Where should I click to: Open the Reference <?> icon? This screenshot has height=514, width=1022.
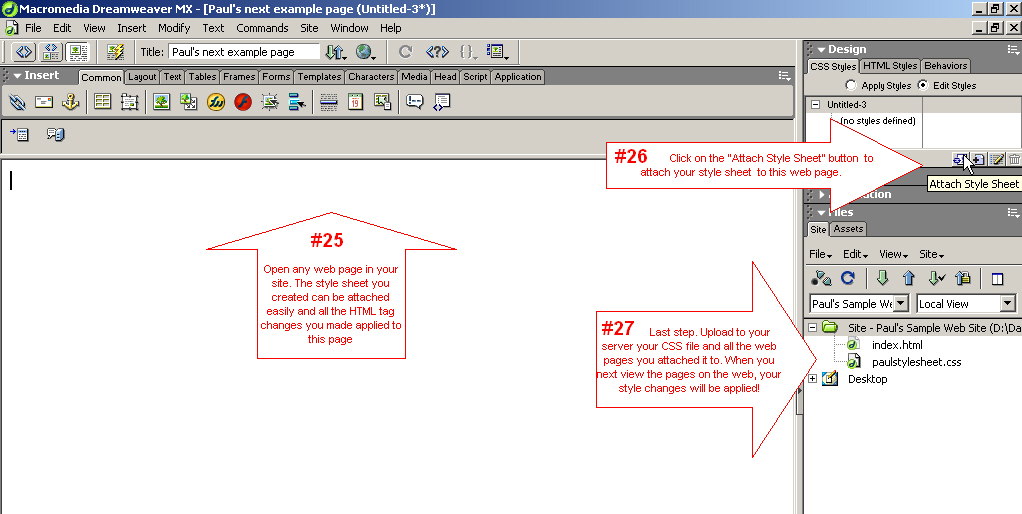click(437, 51)
